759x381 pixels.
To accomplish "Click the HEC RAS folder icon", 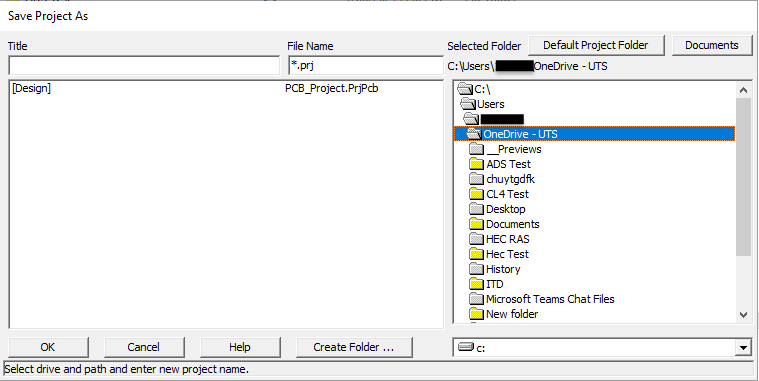I will (x=477, y=239).
